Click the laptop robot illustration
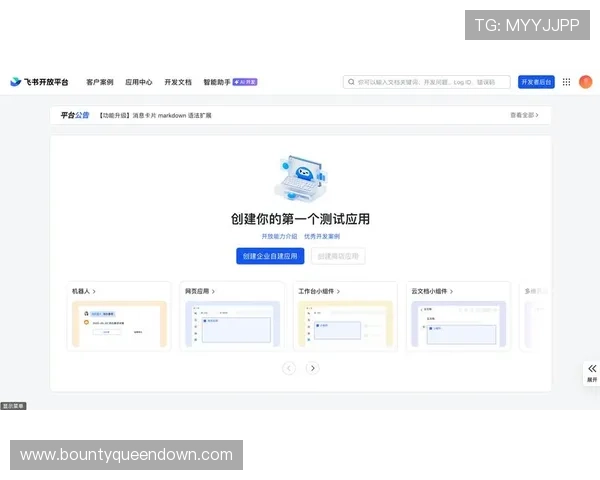 [300, 178]
